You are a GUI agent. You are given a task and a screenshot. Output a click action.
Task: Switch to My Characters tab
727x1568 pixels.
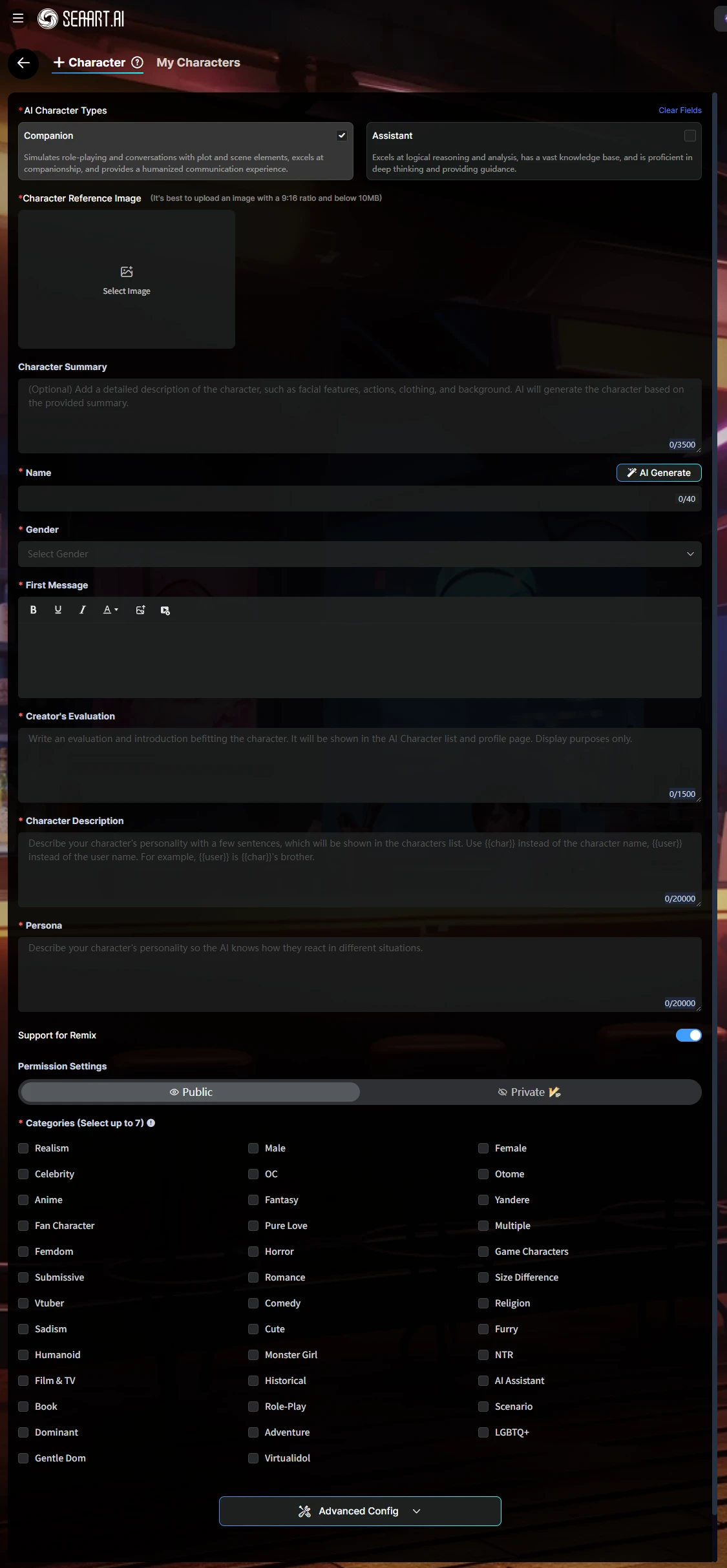click(198, 63)
